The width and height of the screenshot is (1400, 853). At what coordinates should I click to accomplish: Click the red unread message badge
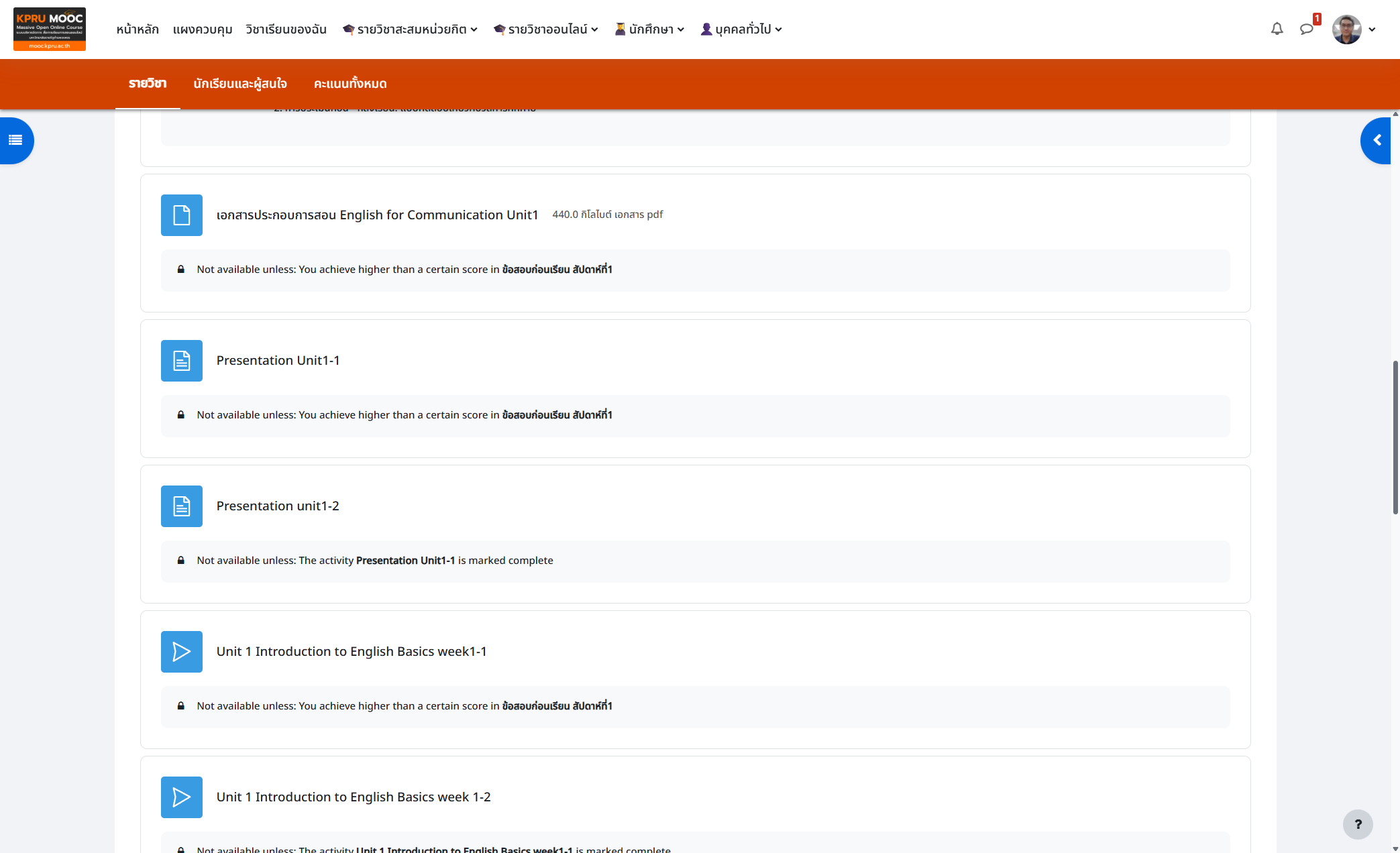click(1317, 19)
